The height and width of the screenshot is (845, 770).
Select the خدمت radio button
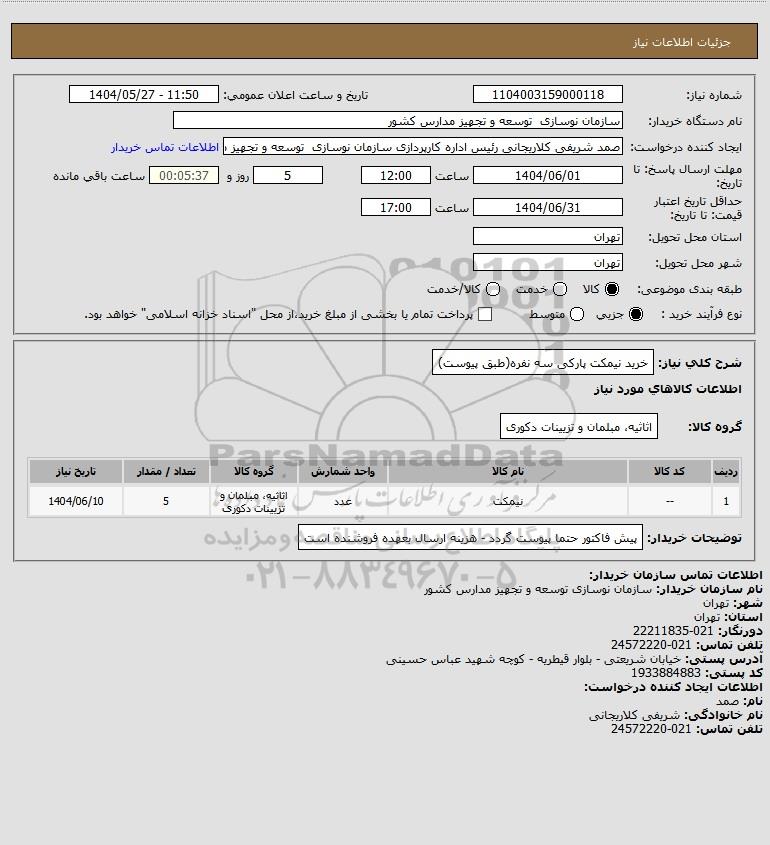click(560, 289)
